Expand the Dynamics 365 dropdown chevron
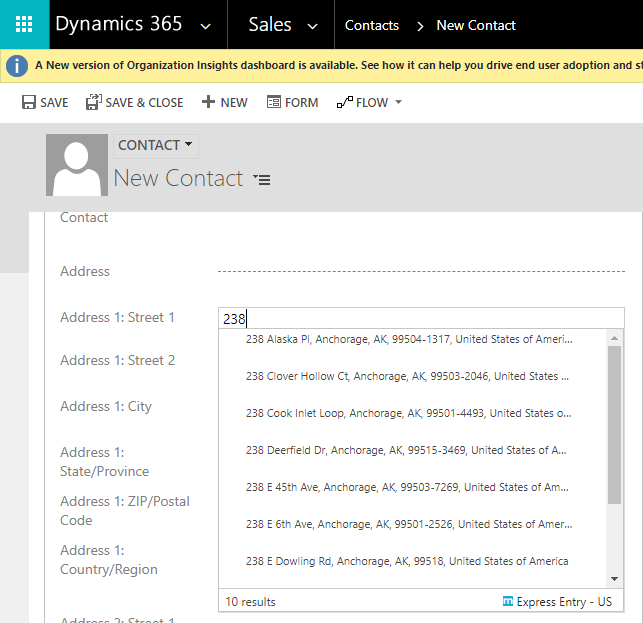The image size is (643, 623). point(206,26)
